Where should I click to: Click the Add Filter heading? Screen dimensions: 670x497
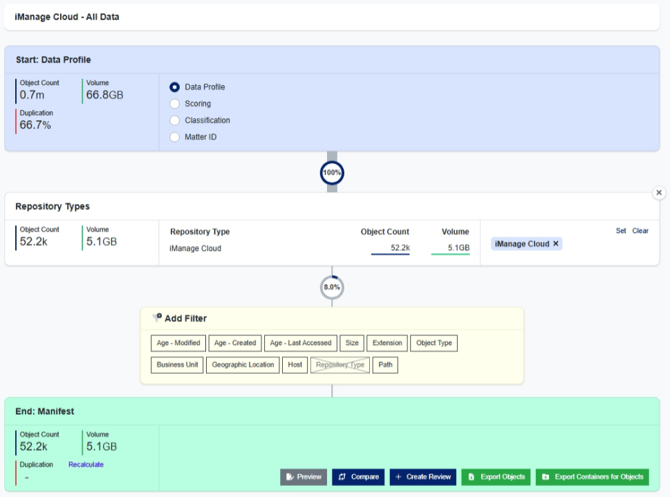tap(185, 318)
